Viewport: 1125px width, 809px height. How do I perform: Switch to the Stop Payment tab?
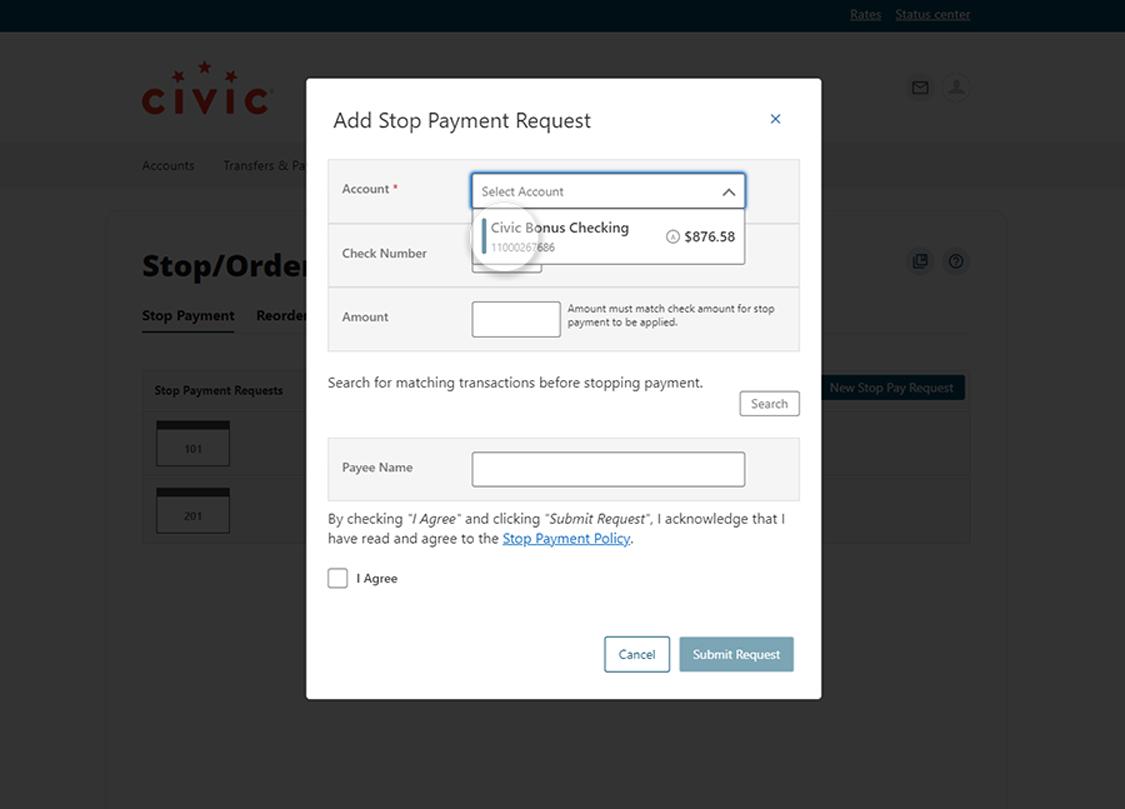(188, 316)
